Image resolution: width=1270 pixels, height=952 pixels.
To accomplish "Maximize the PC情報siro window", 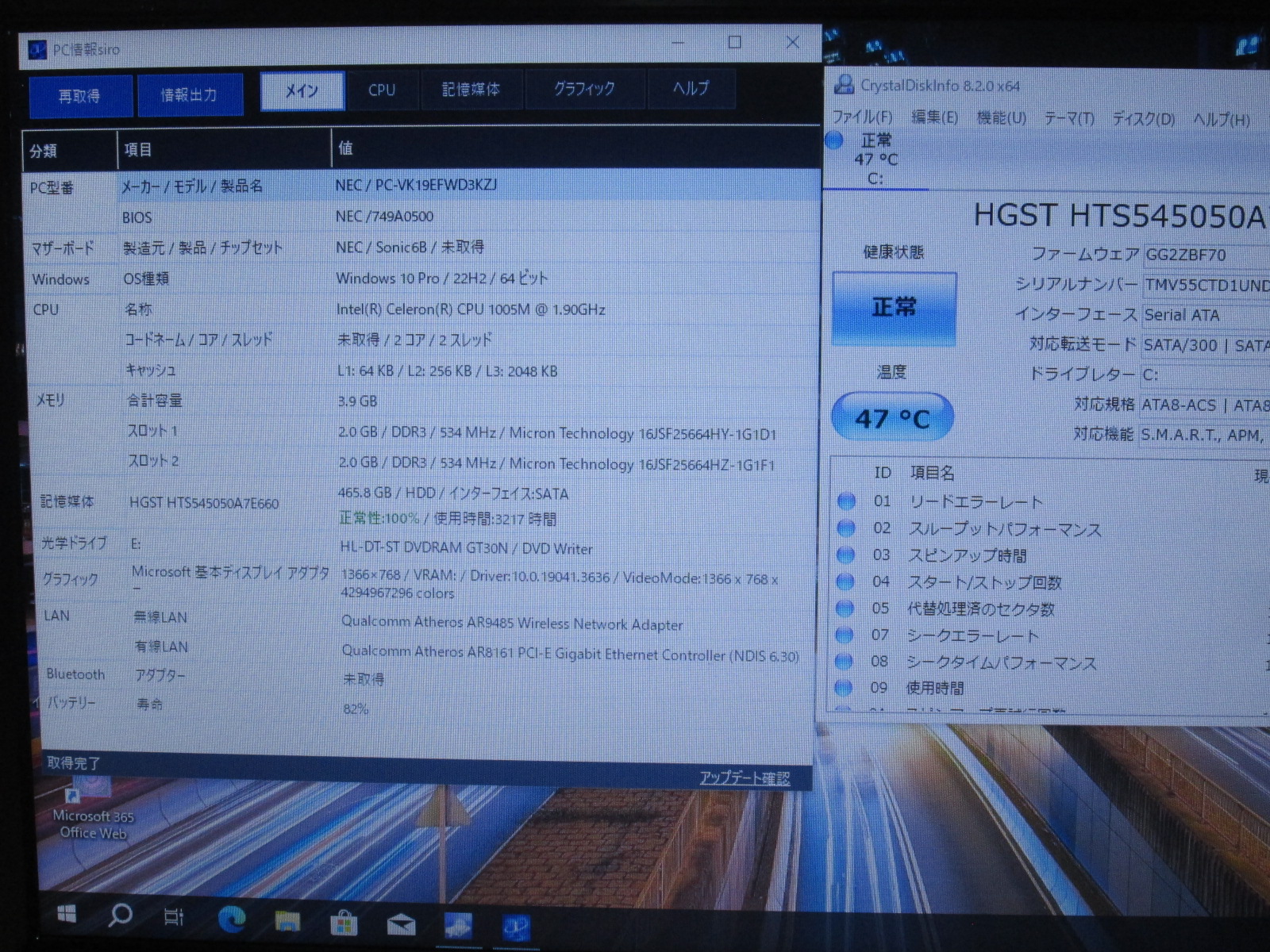I will click(735, 42).
